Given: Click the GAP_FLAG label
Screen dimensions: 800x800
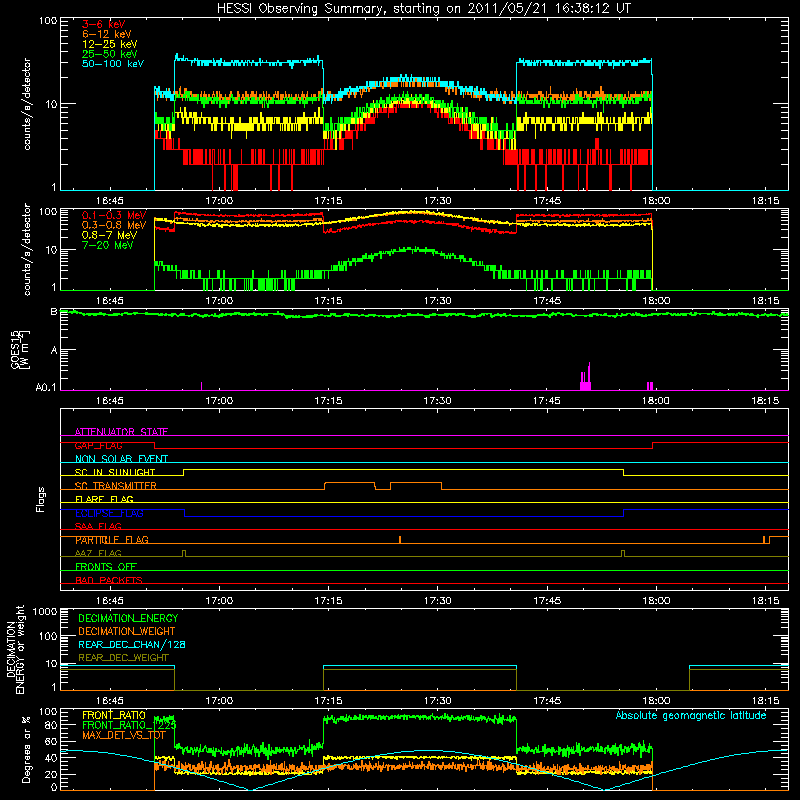Looking at the screenshot, I should click(x=98, y=445).
